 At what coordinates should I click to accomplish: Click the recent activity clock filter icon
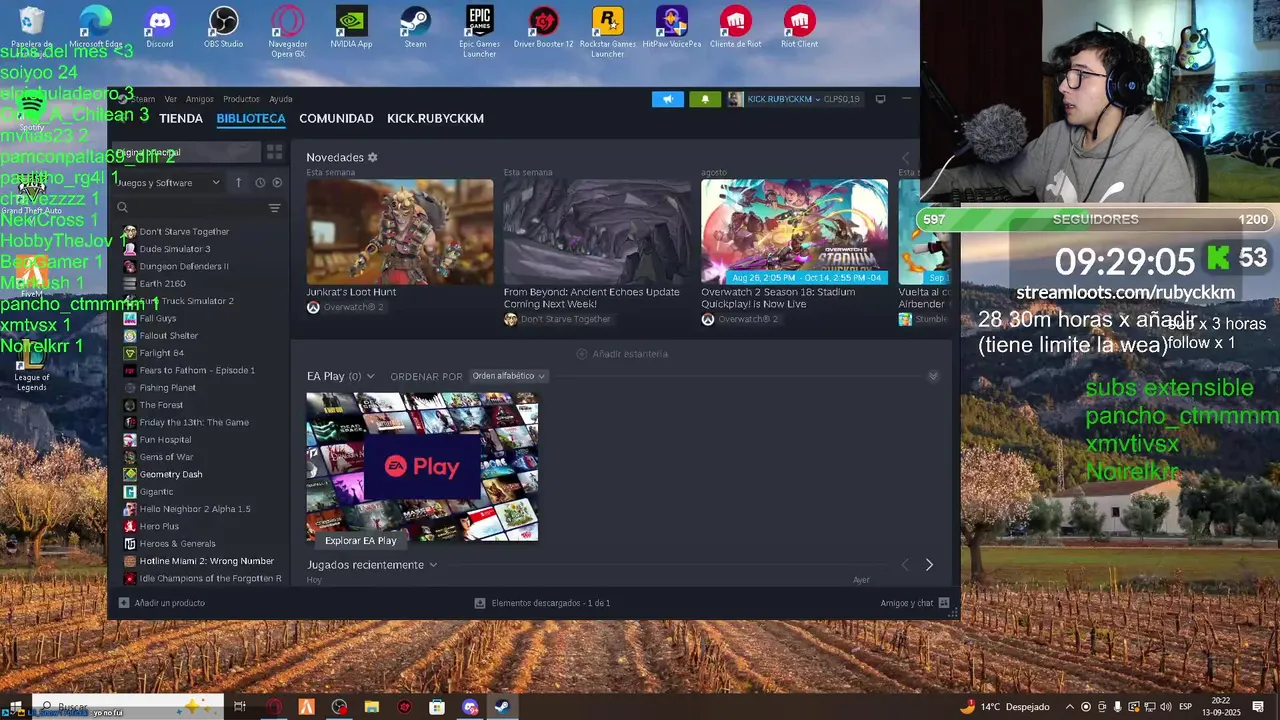coord(260,183)
